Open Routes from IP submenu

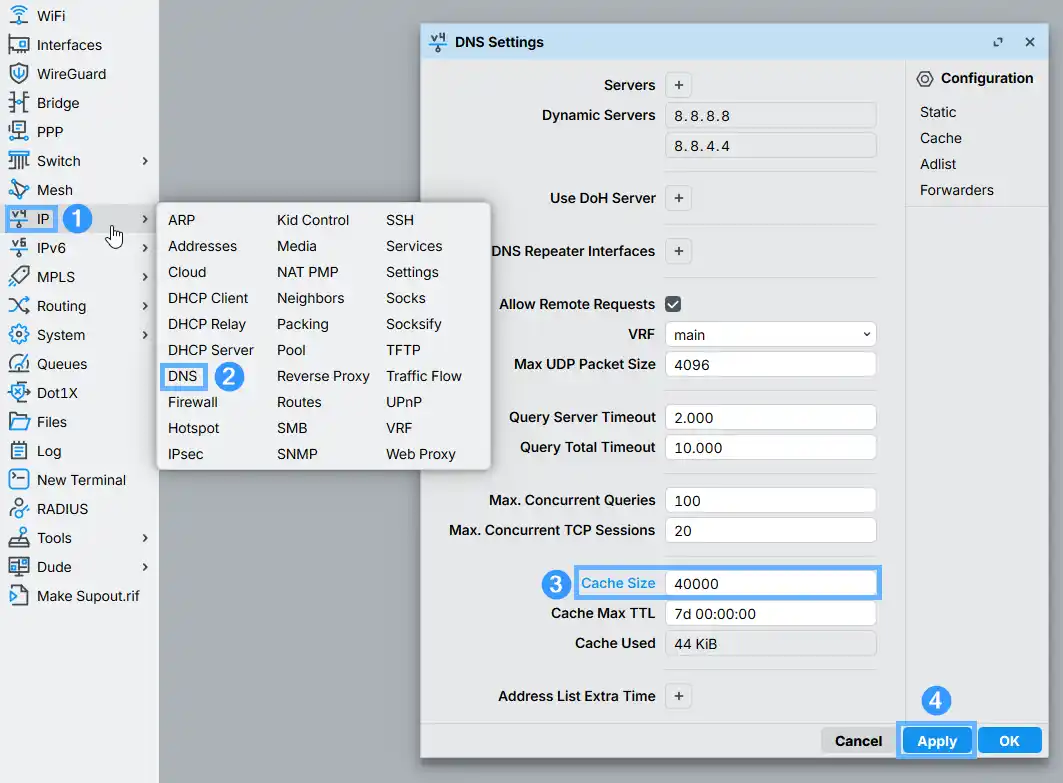299,402
